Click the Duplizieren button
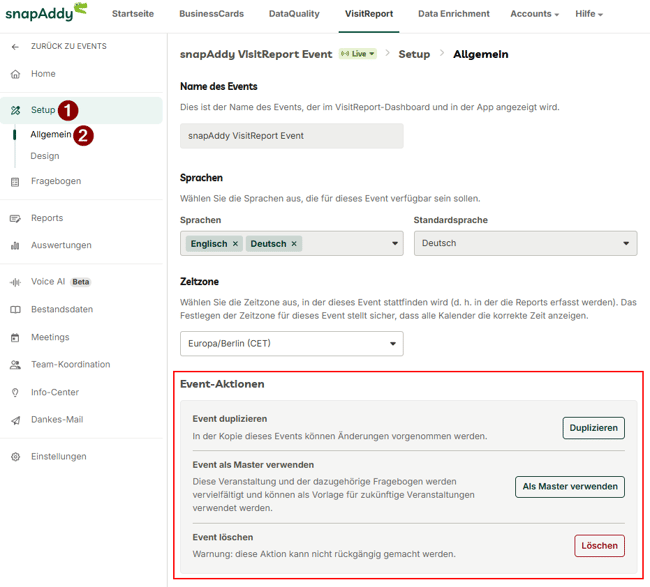 point(593,428)
